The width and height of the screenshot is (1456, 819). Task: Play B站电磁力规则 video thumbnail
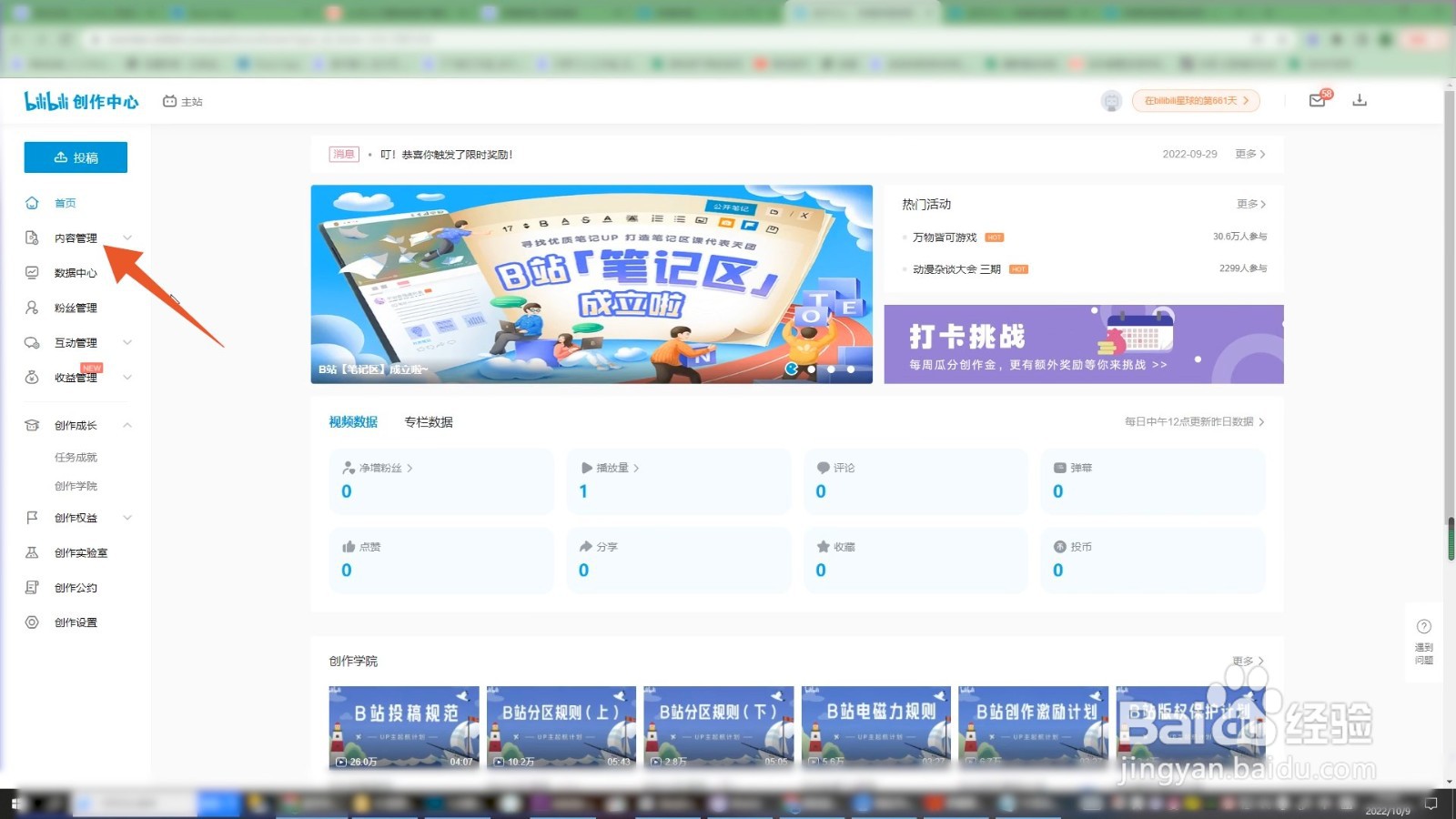(876, 728)
